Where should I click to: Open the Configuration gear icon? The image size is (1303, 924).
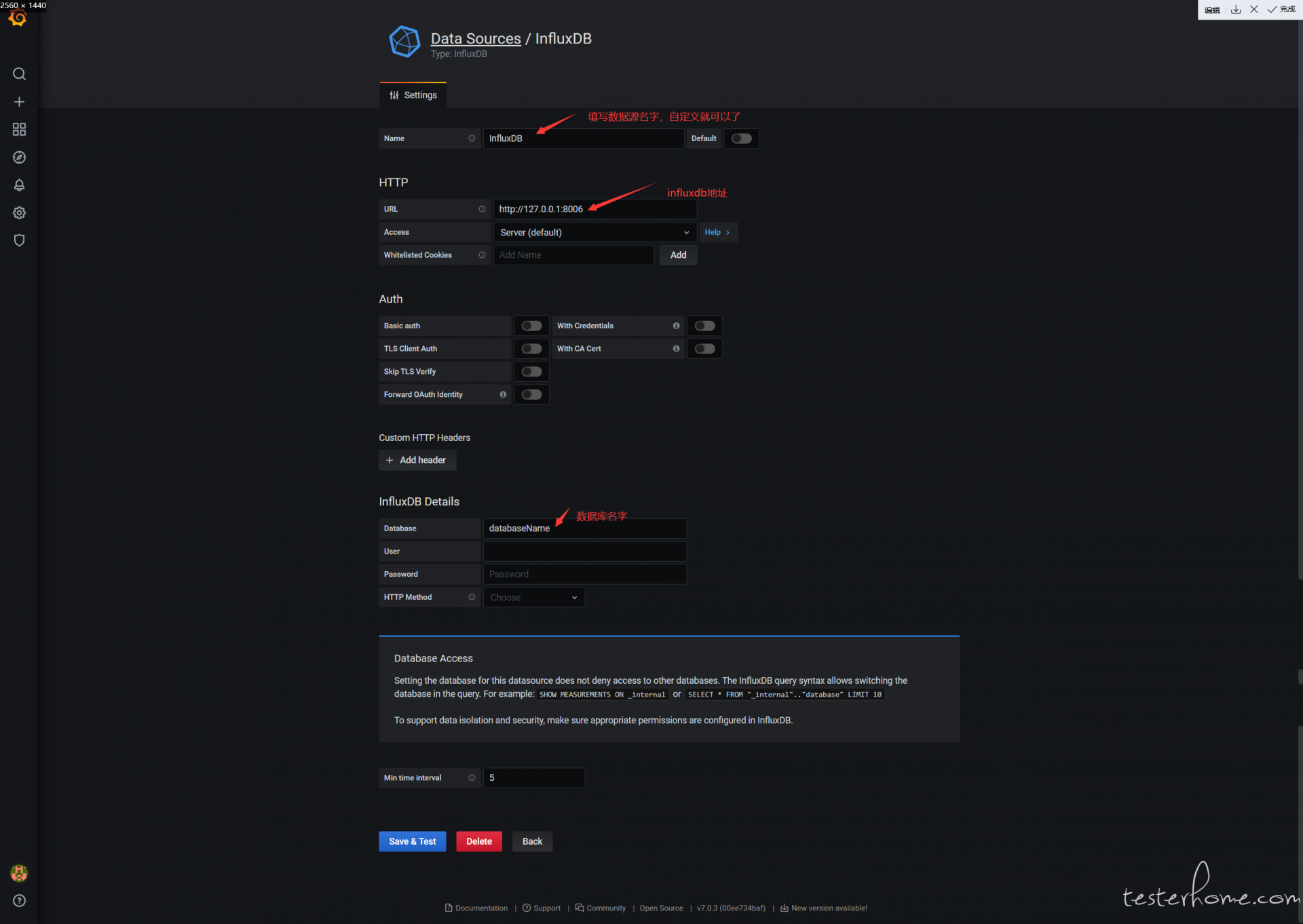(19, 213)
